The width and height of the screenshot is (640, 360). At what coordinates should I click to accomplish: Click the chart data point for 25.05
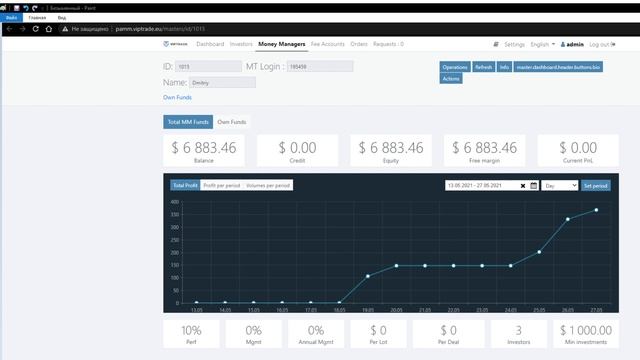[539, 252]
